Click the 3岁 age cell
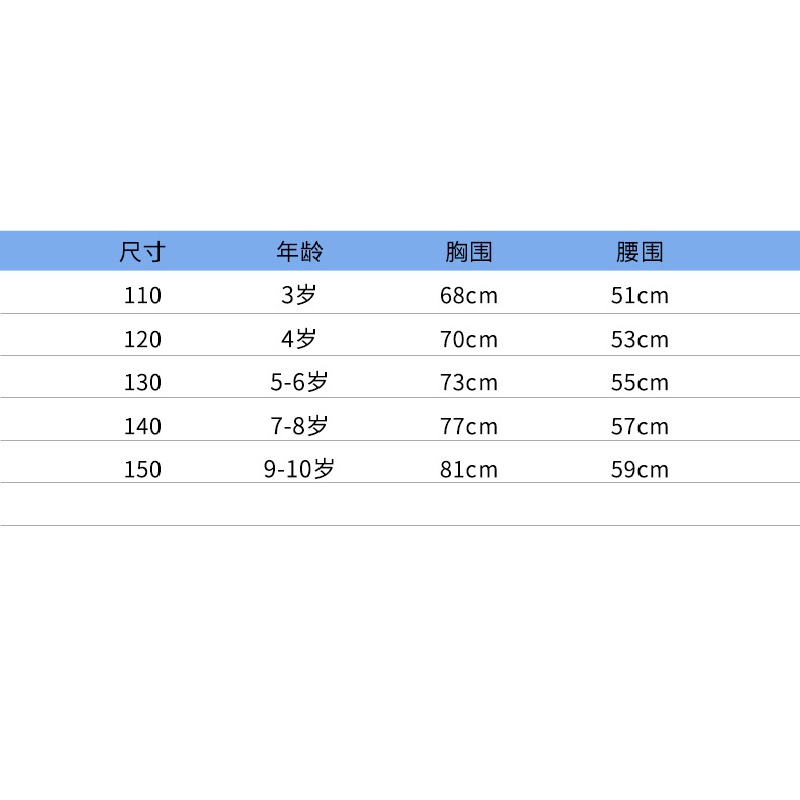Viewport: 800px width, 800px height. point(299,295)
